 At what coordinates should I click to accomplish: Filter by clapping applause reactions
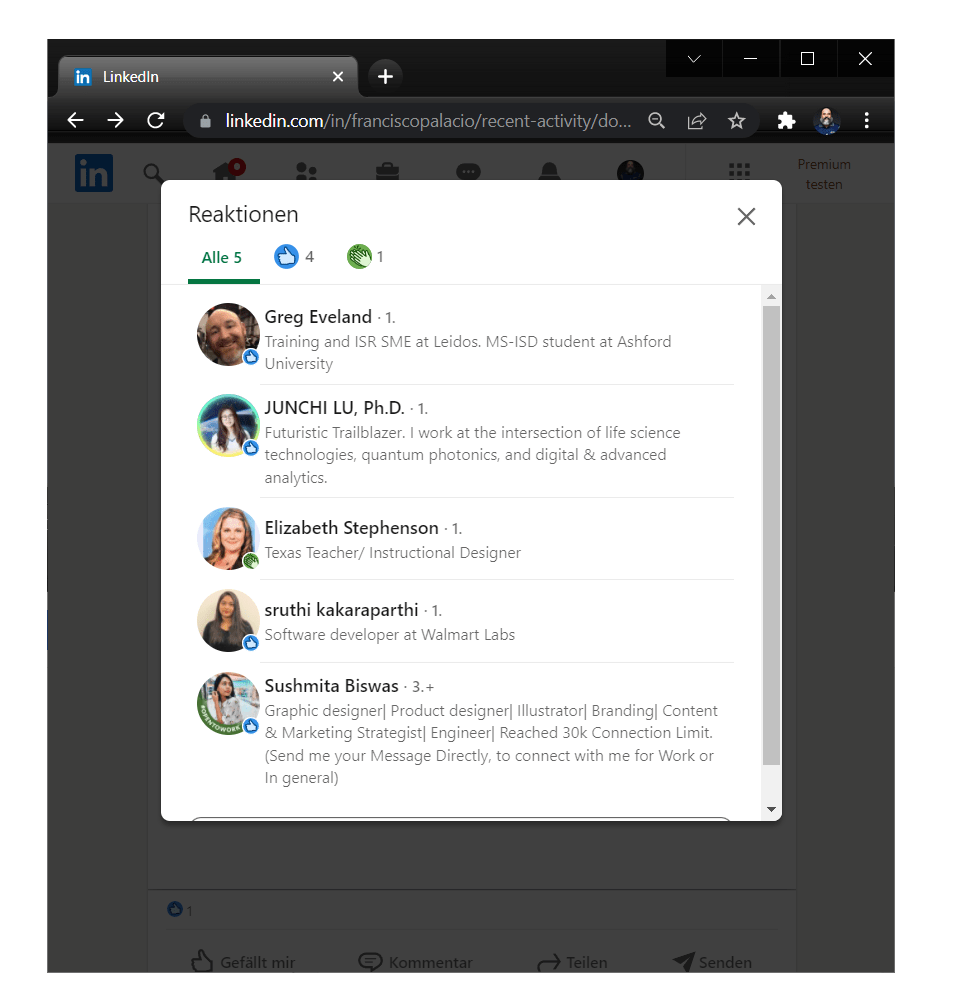(x=365, y=257)
